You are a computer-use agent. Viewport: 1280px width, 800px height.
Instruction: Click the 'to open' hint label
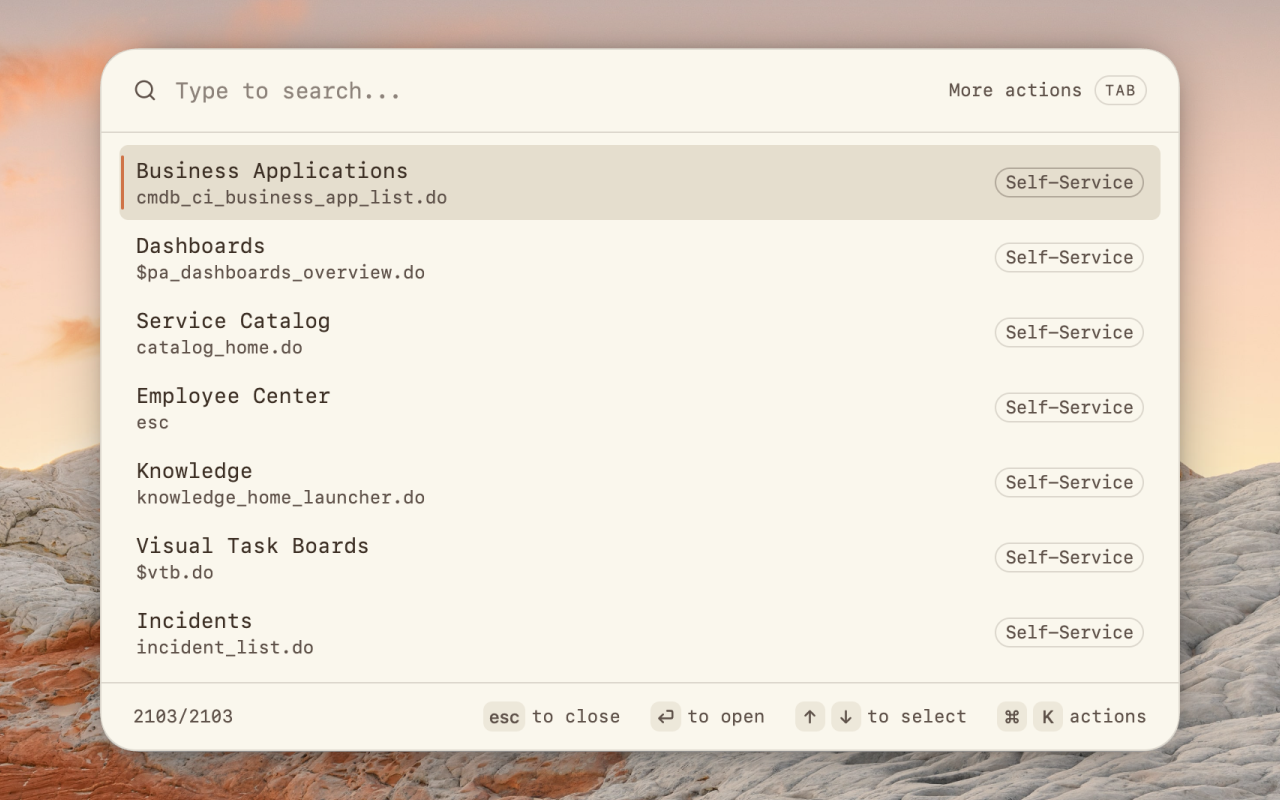(x=726, y=717)
